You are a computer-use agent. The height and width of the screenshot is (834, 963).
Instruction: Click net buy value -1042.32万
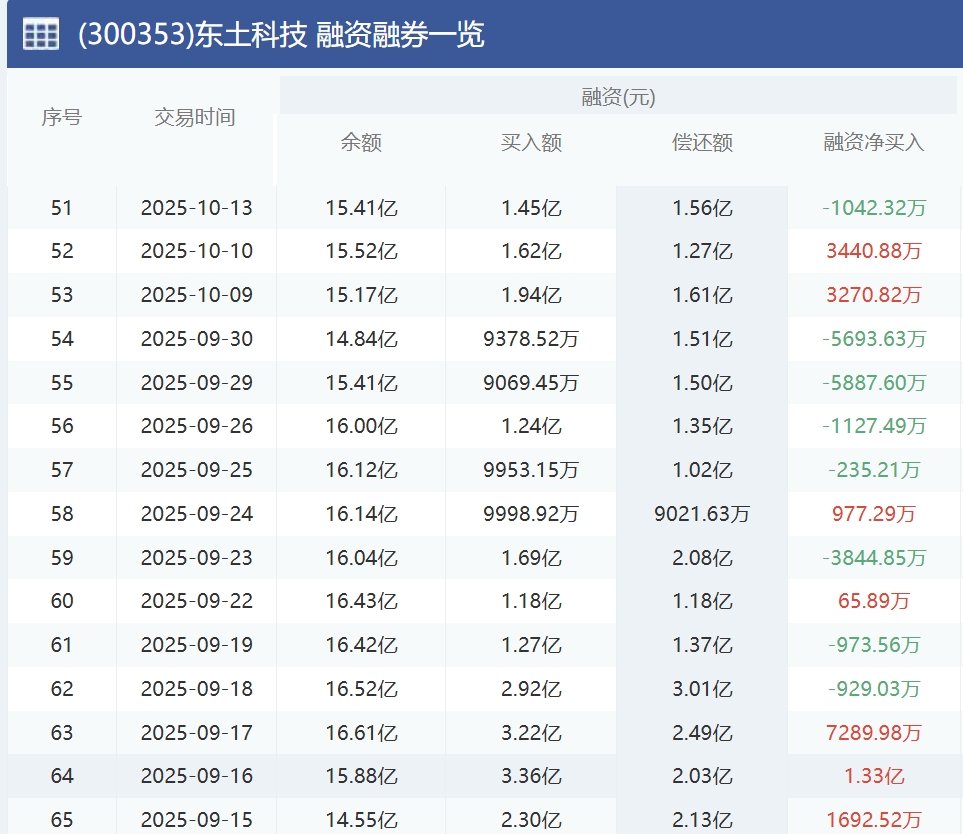point(873,208)
